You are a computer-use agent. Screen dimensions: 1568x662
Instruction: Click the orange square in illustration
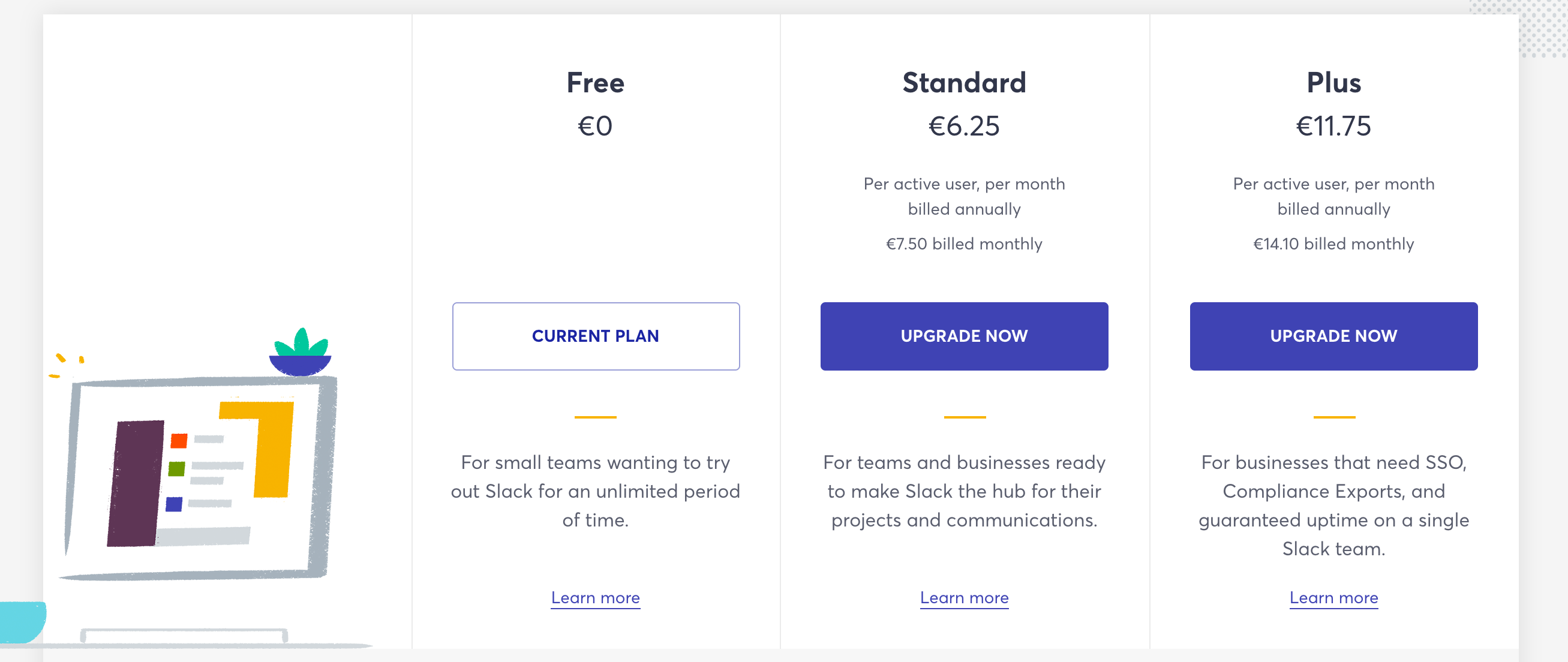(x=179, y=441)
